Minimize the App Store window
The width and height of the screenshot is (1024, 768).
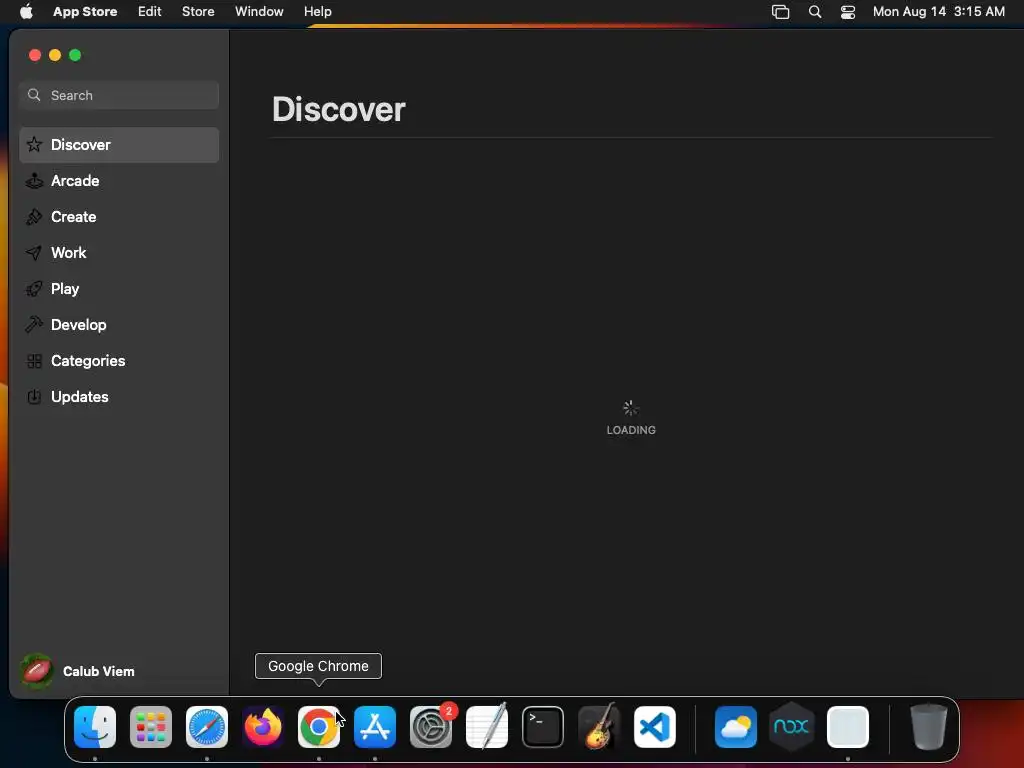point(55,56)
